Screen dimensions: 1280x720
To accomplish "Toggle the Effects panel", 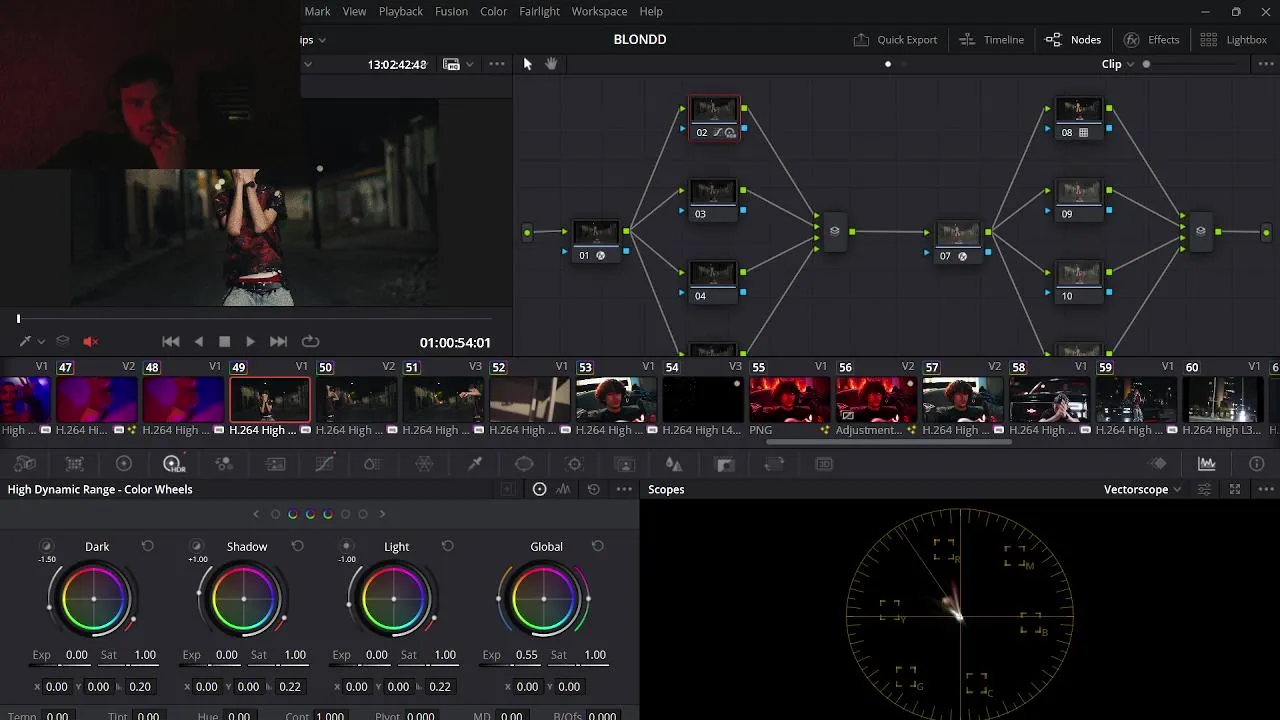I will [1152, 40].
